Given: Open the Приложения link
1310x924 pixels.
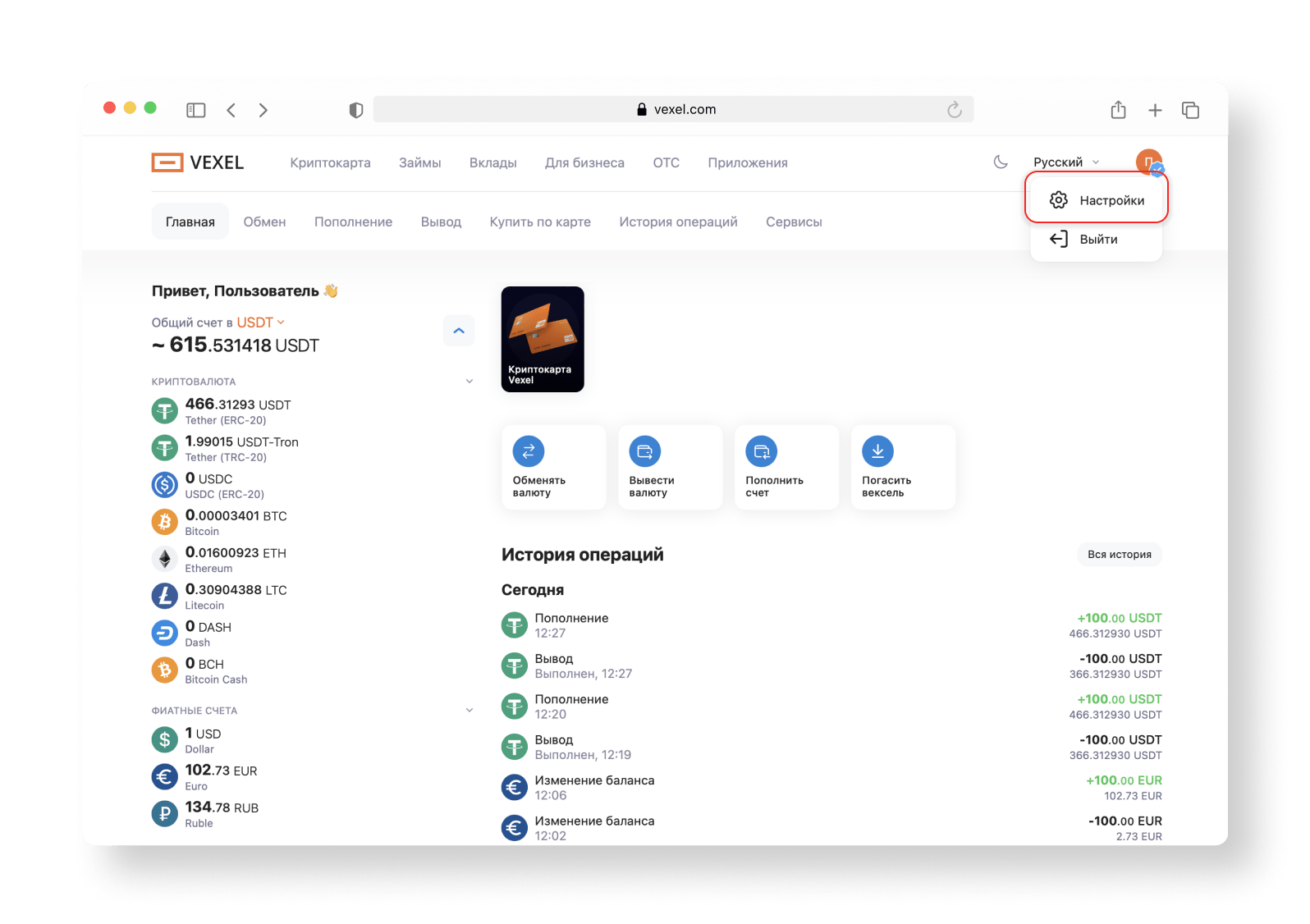Looking at the screenshot, I should [x=748, y=162].
